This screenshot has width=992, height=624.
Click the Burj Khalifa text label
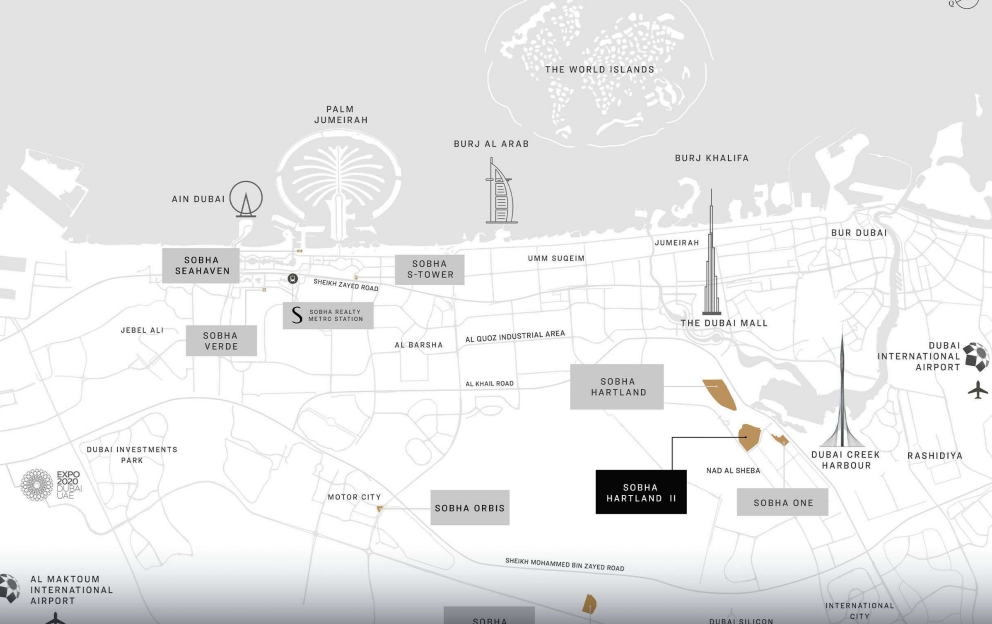click(x=712, y=158)
